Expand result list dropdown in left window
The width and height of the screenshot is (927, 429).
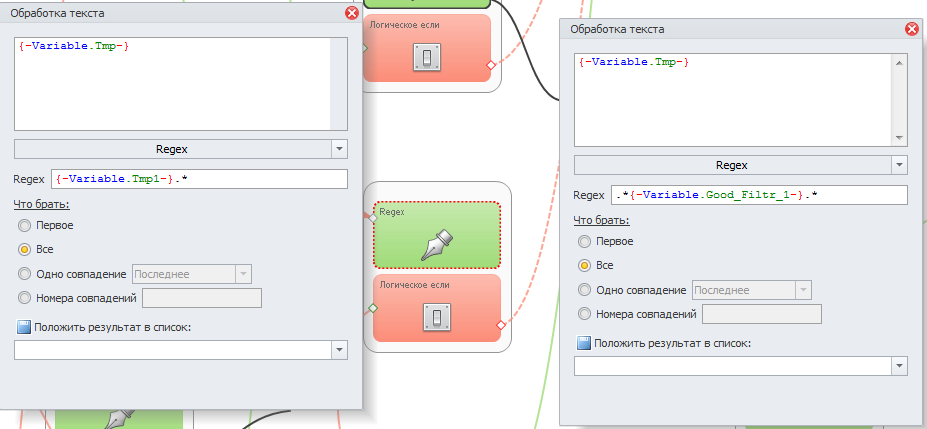pyautogui.click(x=339, y=350)
